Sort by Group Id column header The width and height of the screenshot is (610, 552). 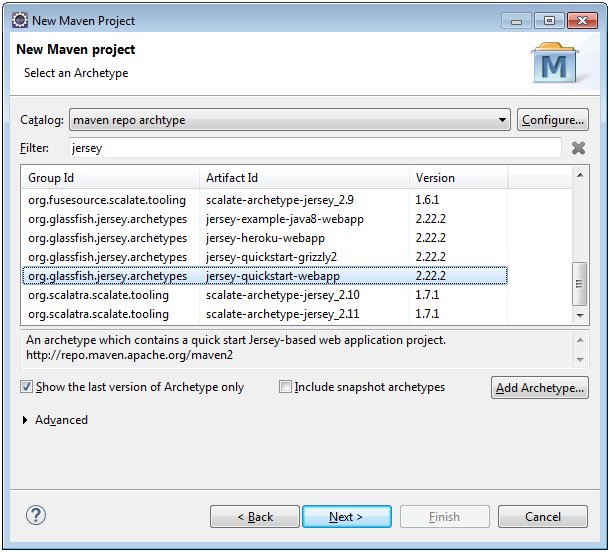click(110, 178)
